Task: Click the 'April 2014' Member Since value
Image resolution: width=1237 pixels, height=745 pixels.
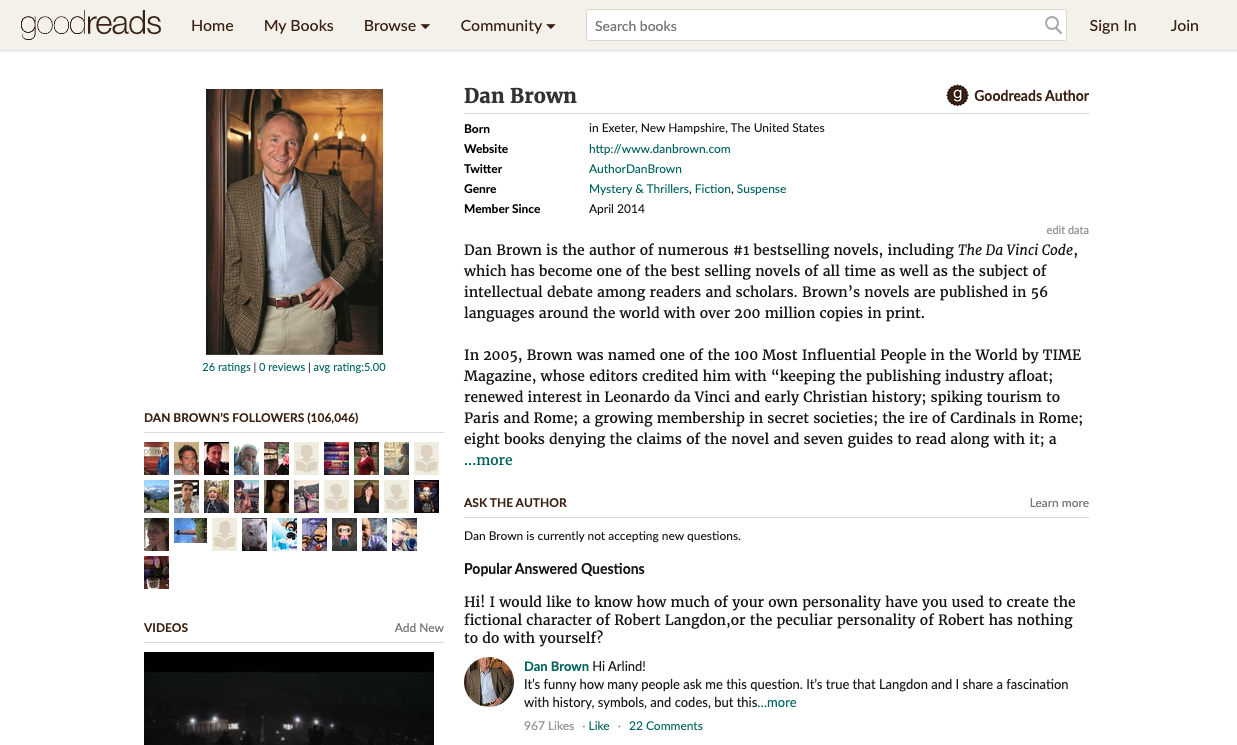Action: tap(617, 209)
